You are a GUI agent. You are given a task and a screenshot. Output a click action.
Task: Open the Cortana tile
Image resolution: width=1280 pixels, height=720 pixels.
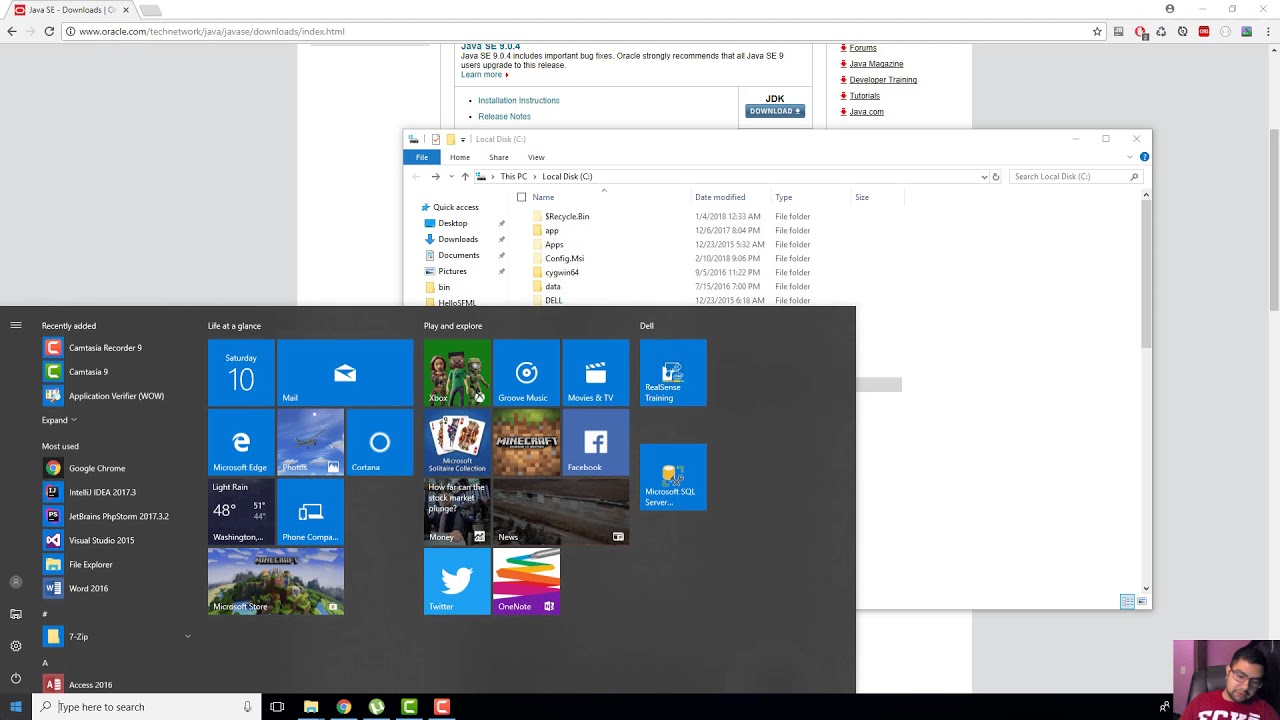pyautogui.click(x=379, y=442)
